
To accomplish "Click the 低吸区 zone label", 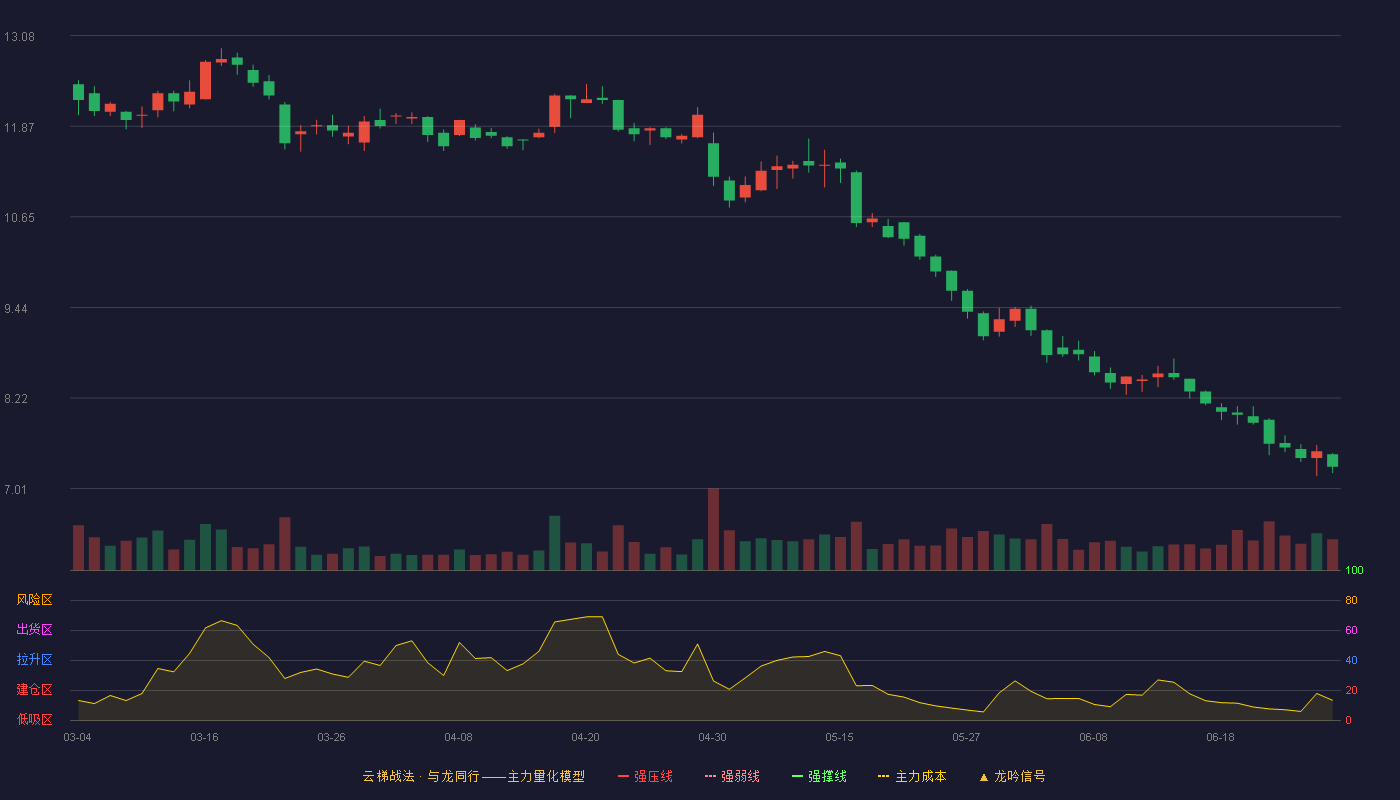I will coord(34,719).
